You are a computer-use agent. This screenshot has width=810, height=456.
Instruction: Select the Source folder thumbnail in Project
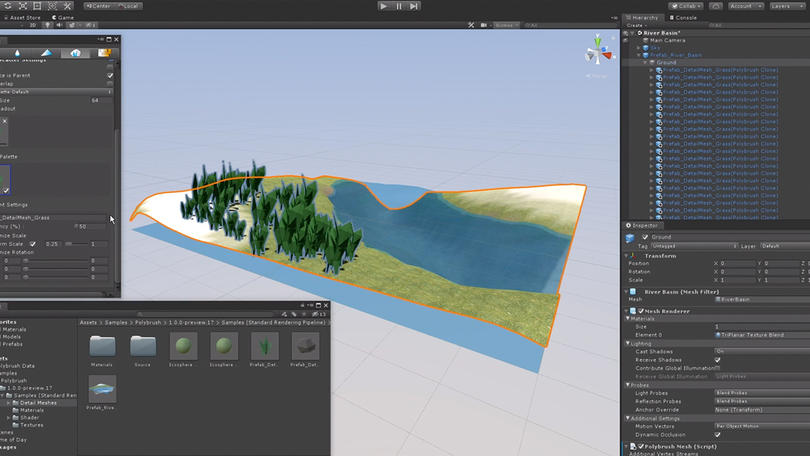(x=143, y=346)
